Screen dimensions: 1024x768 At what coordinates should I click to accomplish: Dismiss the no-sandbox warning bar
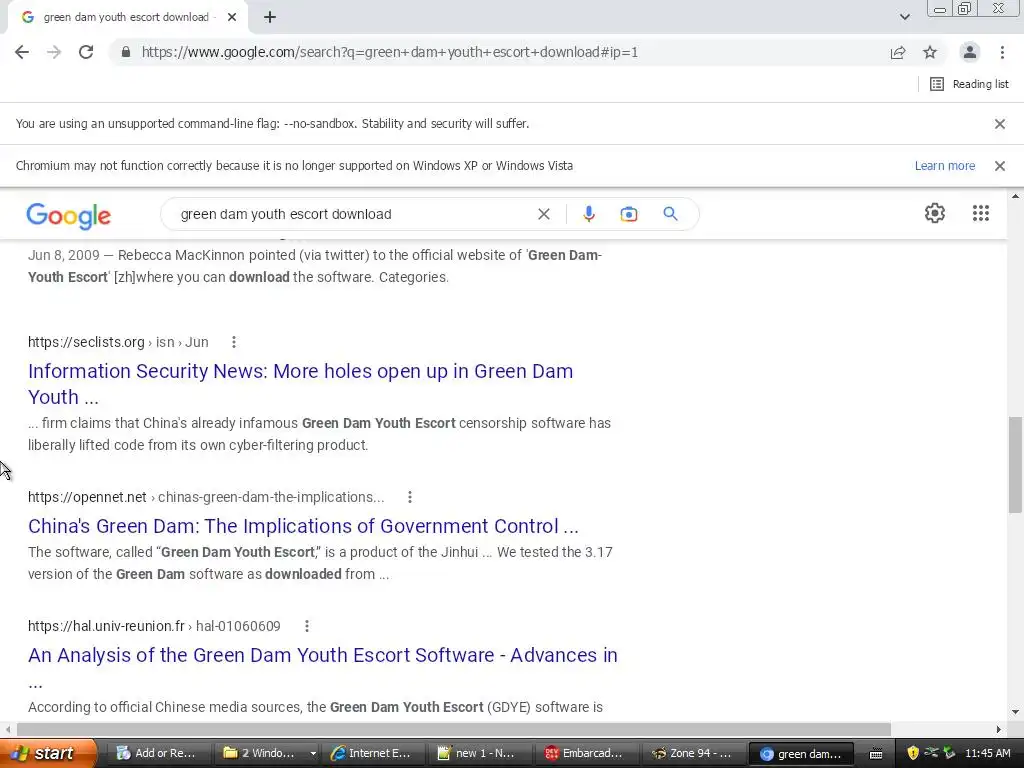(x=999, y=123)
